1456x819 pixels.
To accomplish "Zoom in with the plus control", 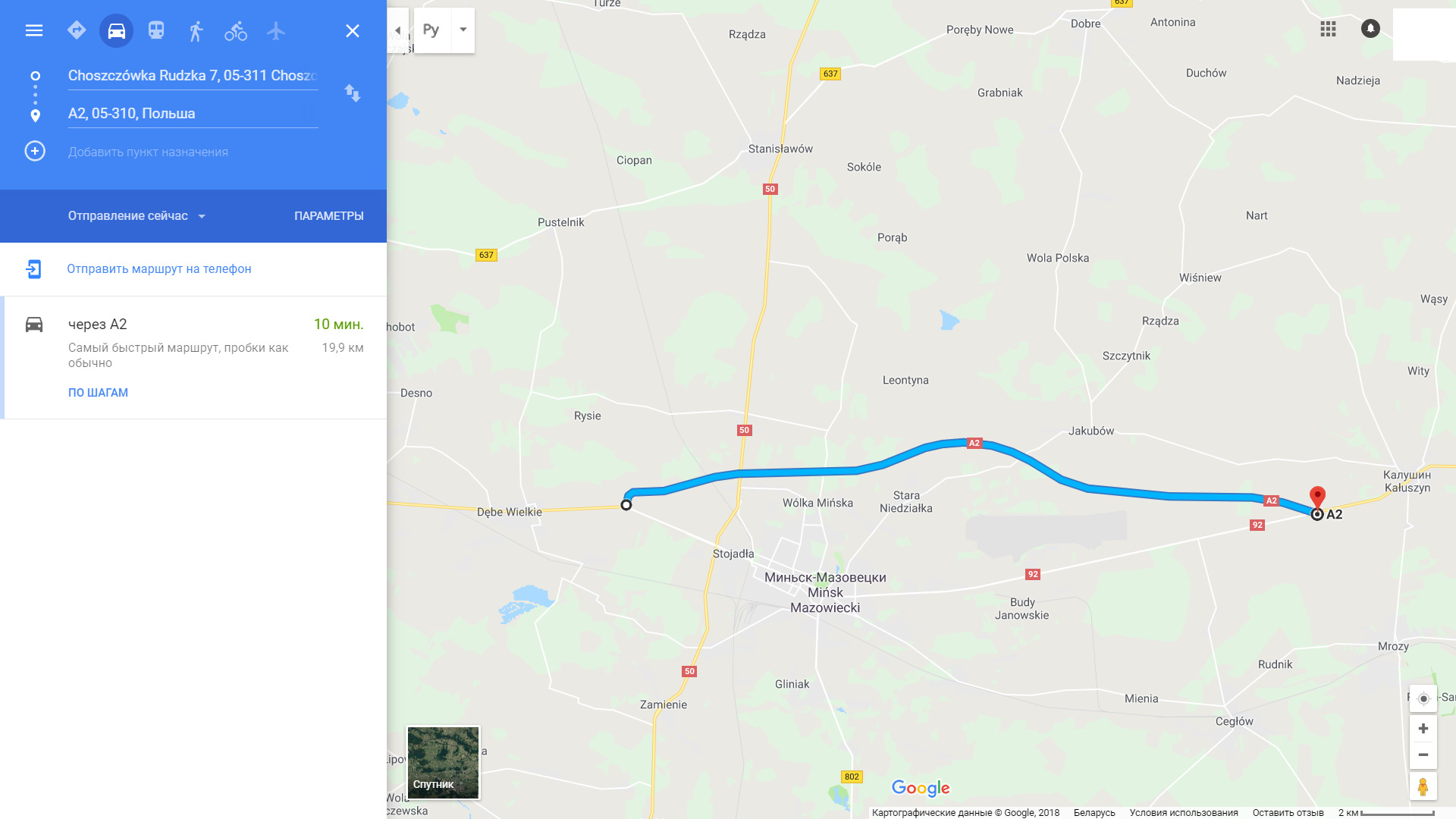I will click(1423, 729).
